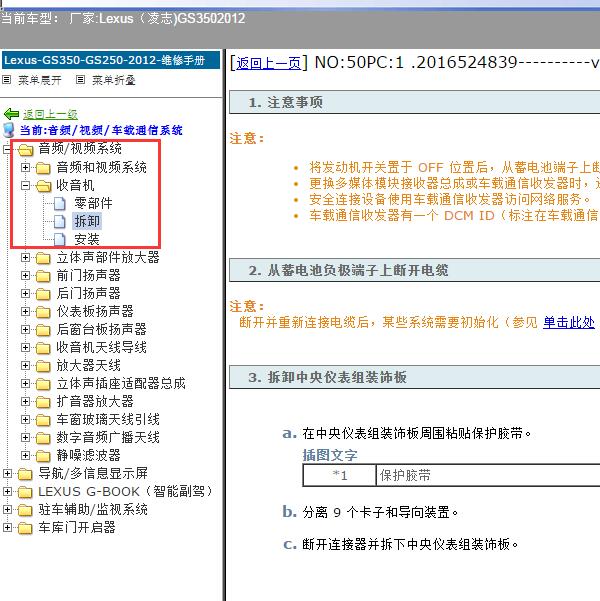Click the 零部件 document icon
Screen dimensions: 600x601
coord(59,204)
